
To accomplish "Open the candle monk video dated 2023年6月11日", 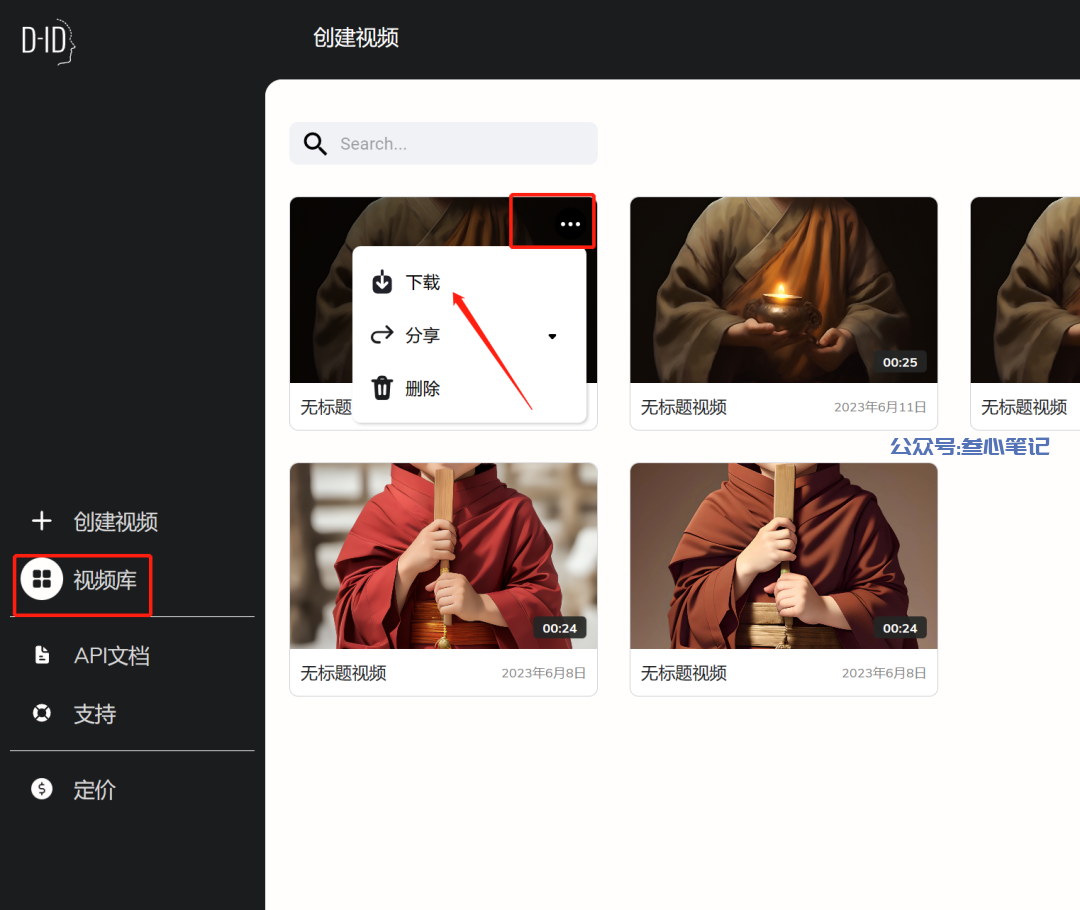I will (x=784, y=290).
